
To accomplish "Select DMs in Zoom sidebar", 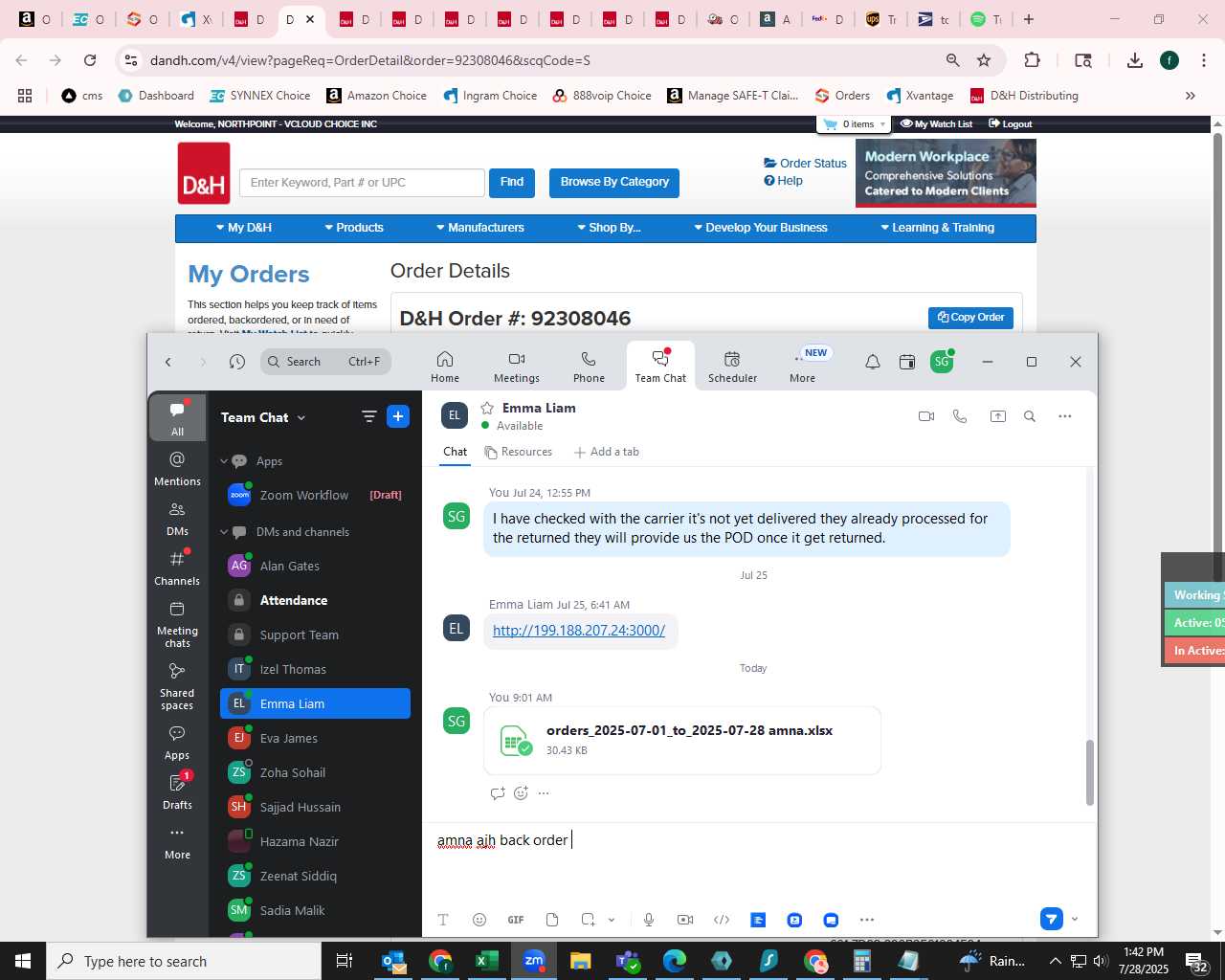I will (x=177, y=519).
